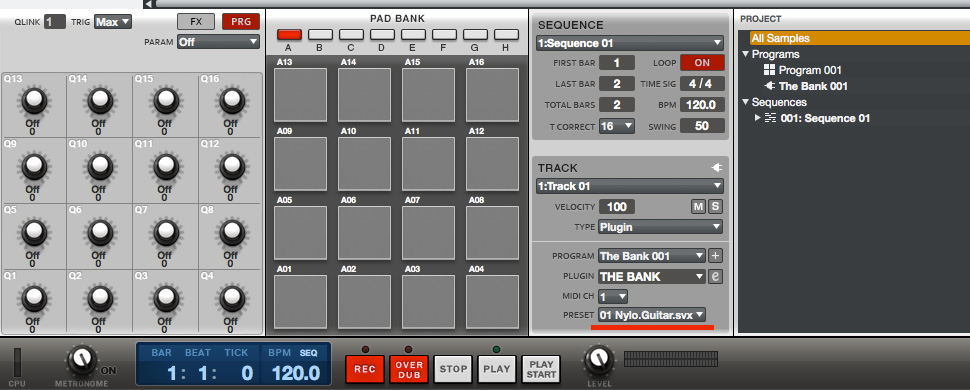Select pad bank A
The image size is (970, 390).
click(x=289, y=35)
